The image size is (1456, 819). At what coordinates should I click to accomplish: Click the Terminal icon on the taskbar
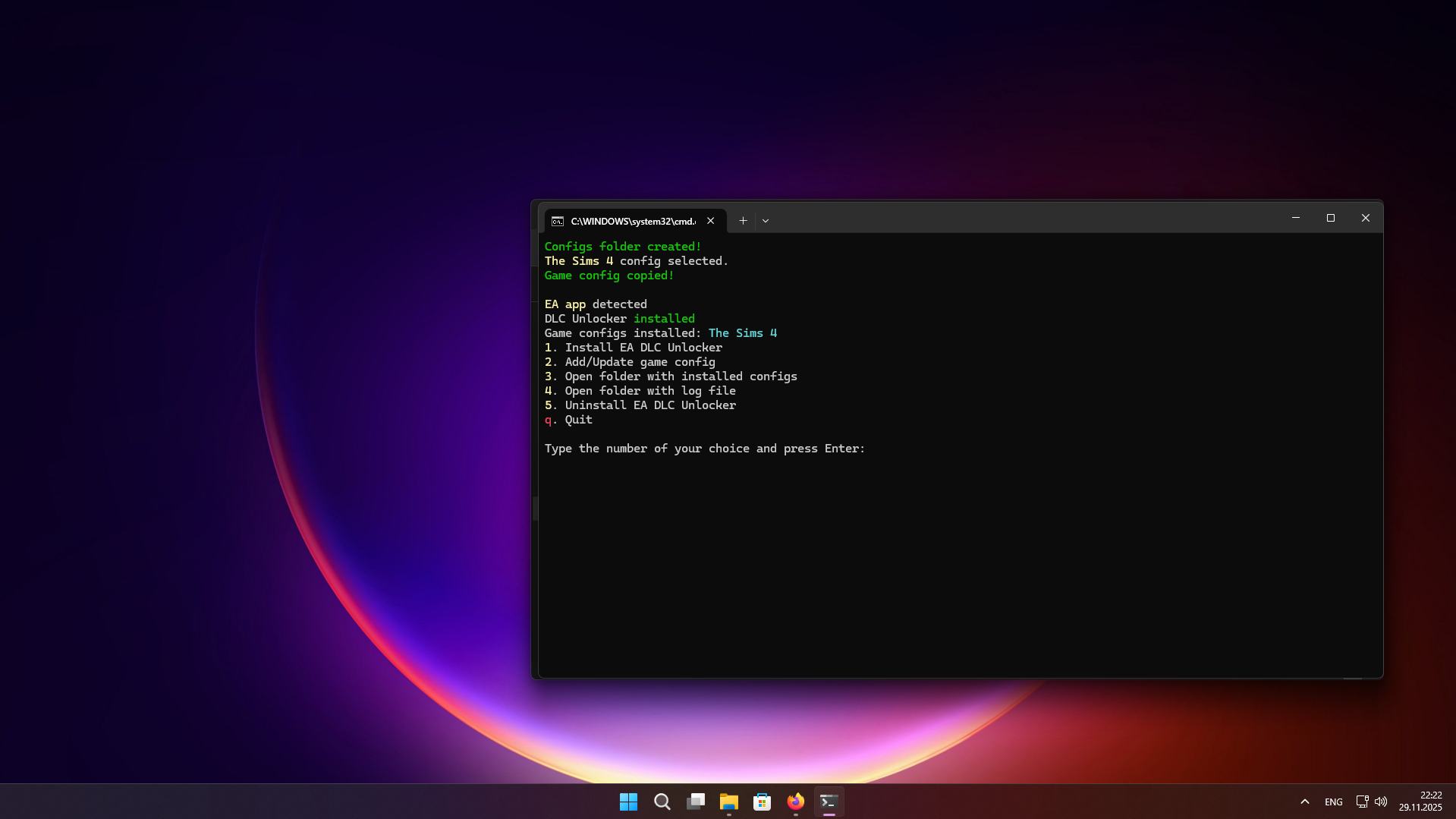(829, 802)
